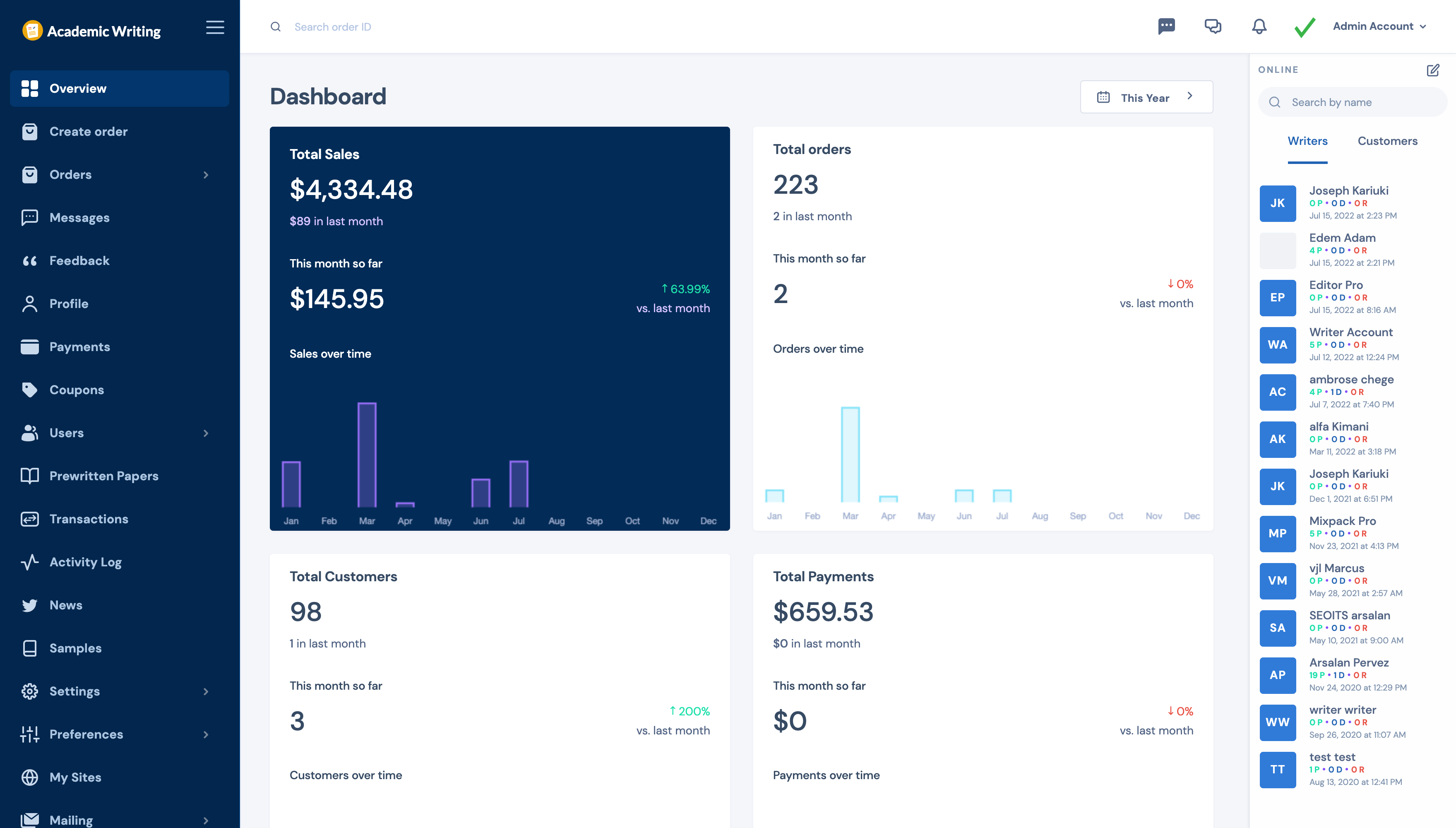Open the Create order page
This screenshot has width=1456, height=828.
[x=89, y=131]
